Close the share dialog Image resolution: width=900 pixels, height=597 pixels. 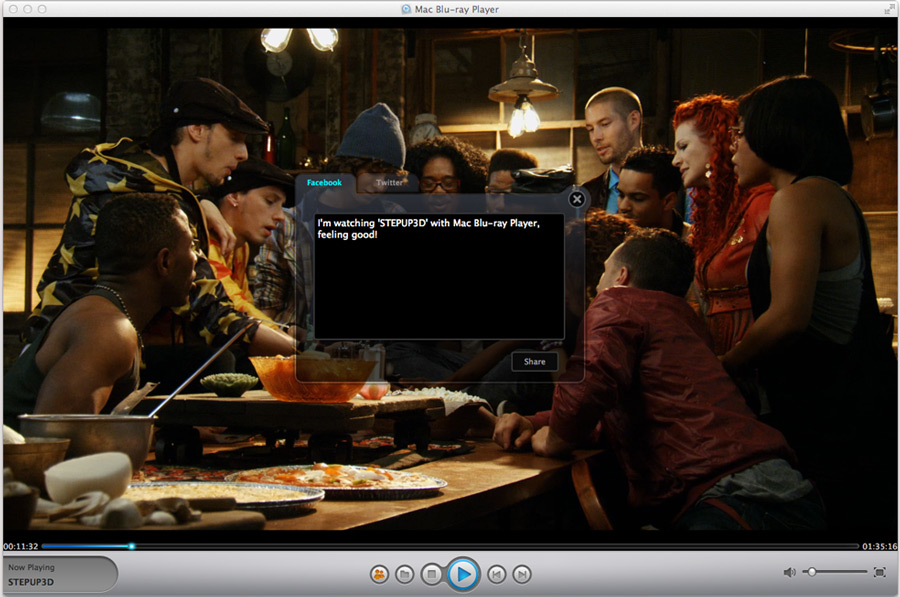click(x=577, y=199)
